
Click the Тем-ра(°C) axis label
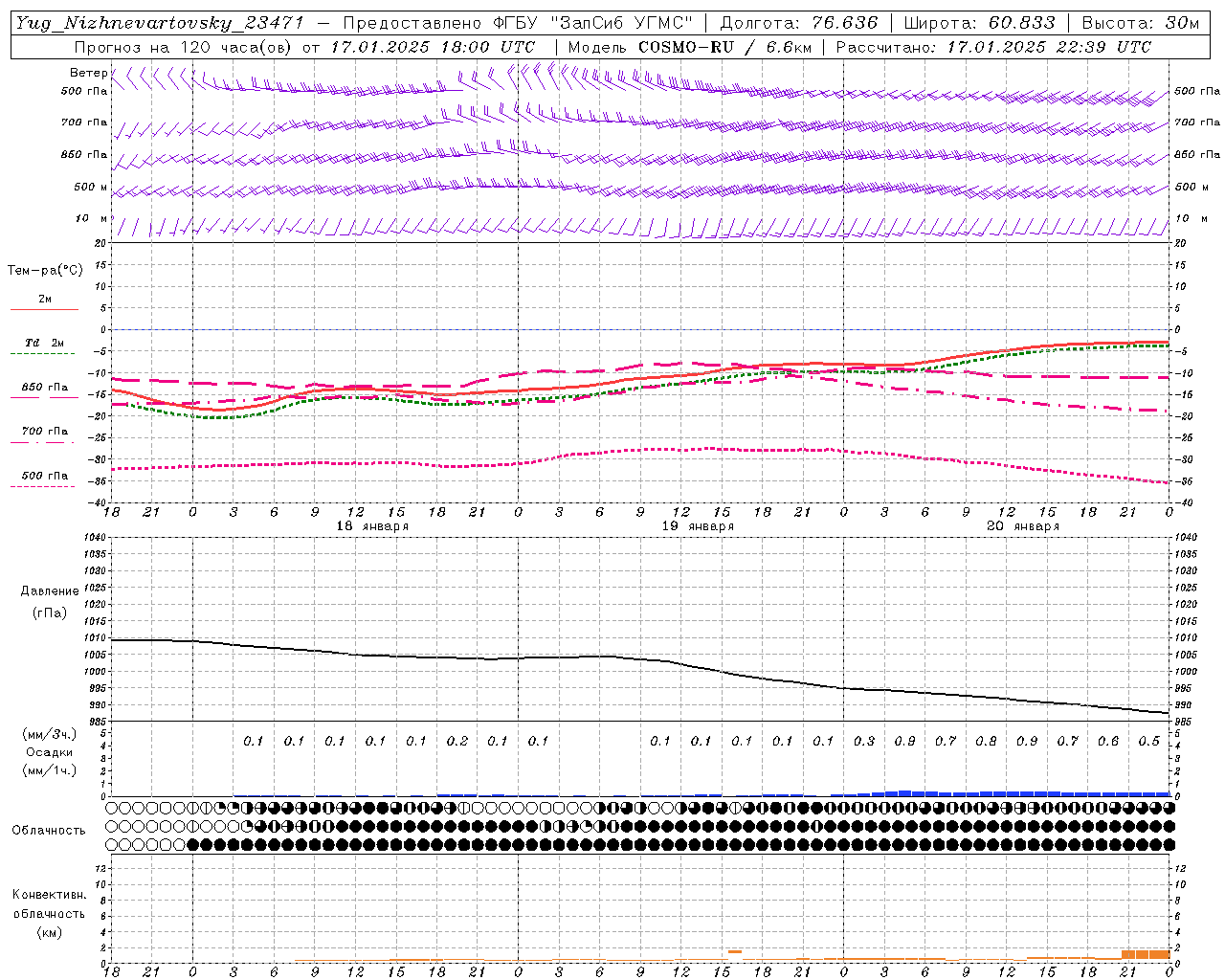pos(45,271)
